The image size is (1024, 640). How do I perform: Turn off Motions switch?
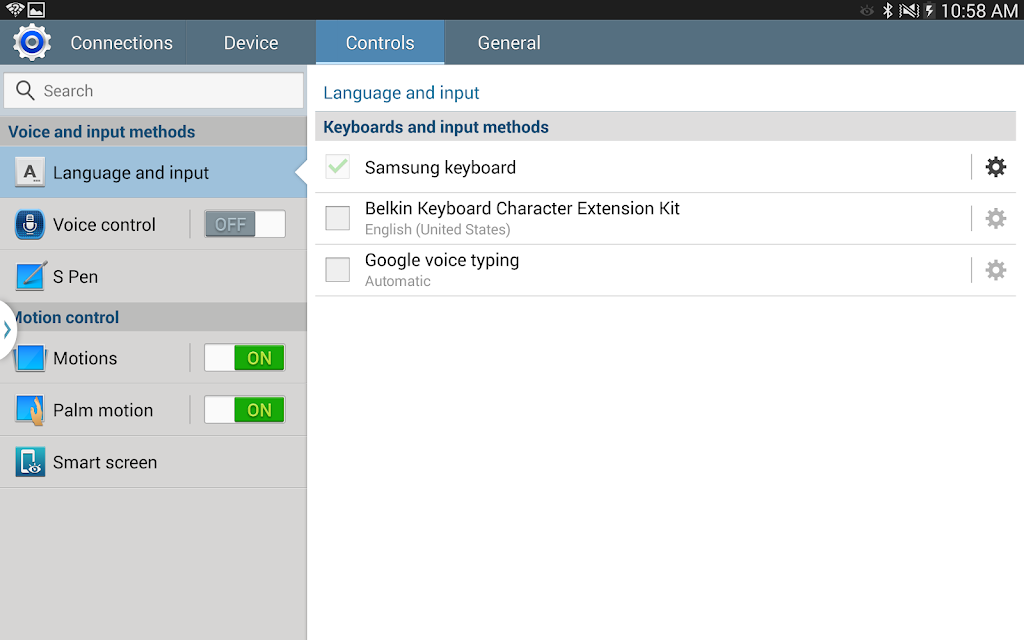click(245, 358)
